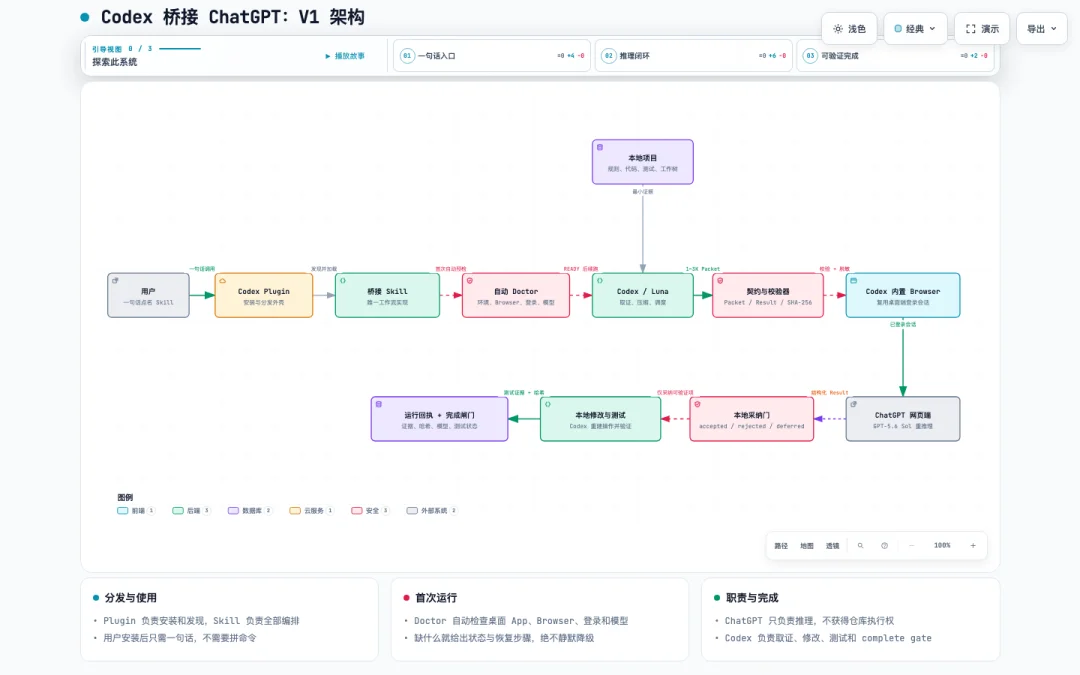Click the 已登录会话 edge label
The image size is (1080, 675).
[x=903, y=324]
